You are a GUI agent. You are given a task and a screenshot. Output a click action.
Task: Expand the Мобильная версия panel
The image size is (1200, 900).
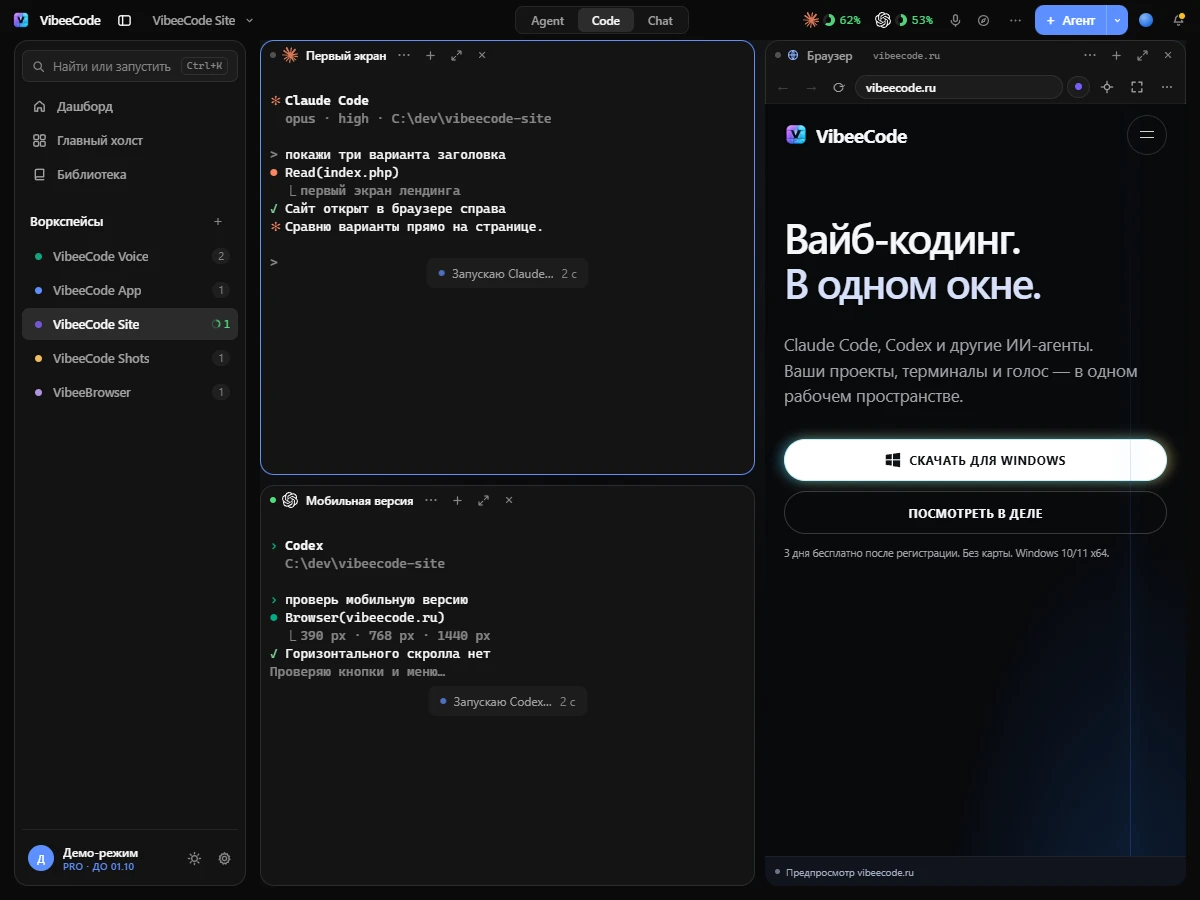(483, 500)
